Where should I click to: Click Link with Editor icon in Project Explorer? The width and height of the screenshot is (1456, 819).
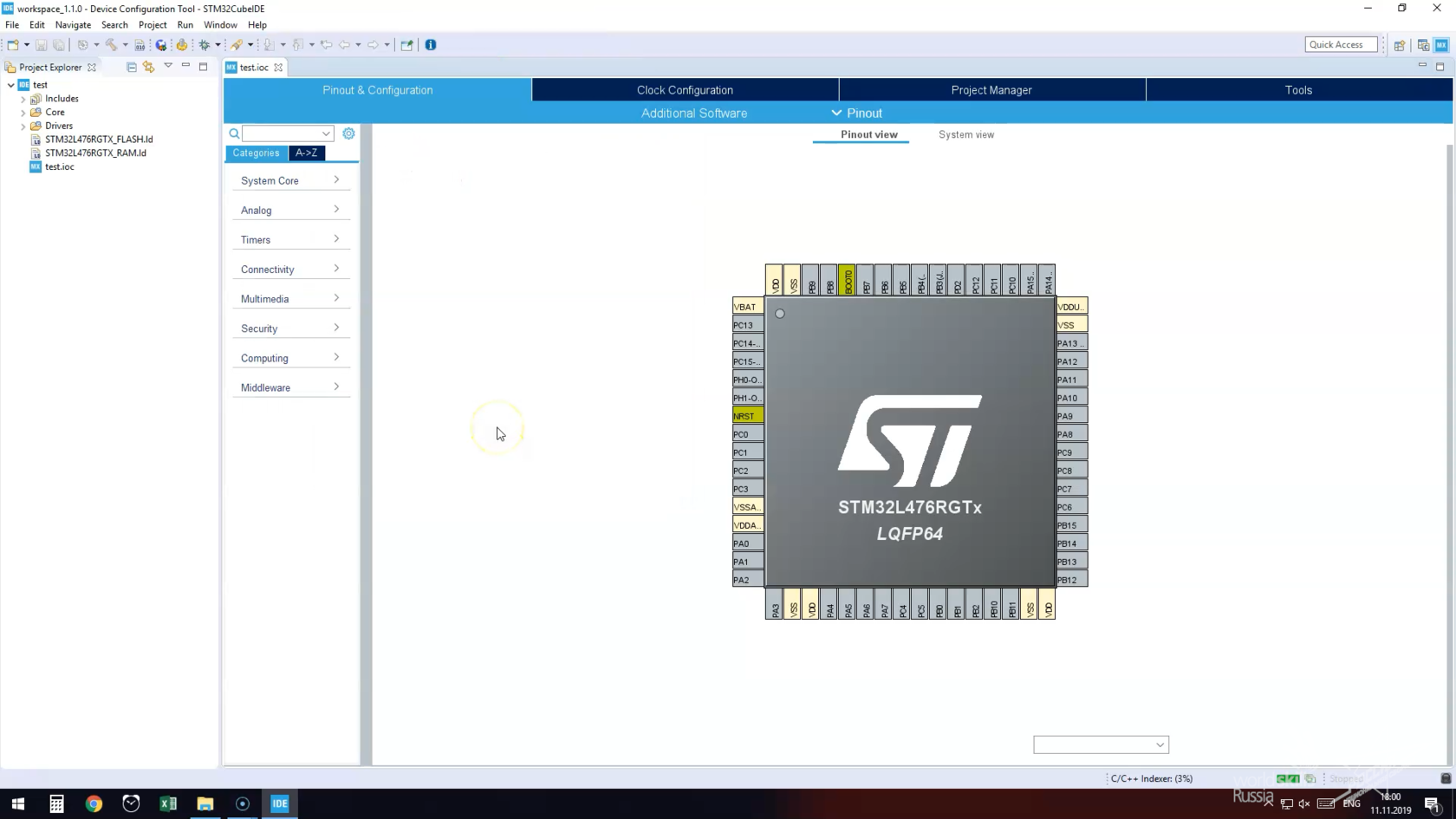pyautogui.click(x=149, y=67)
